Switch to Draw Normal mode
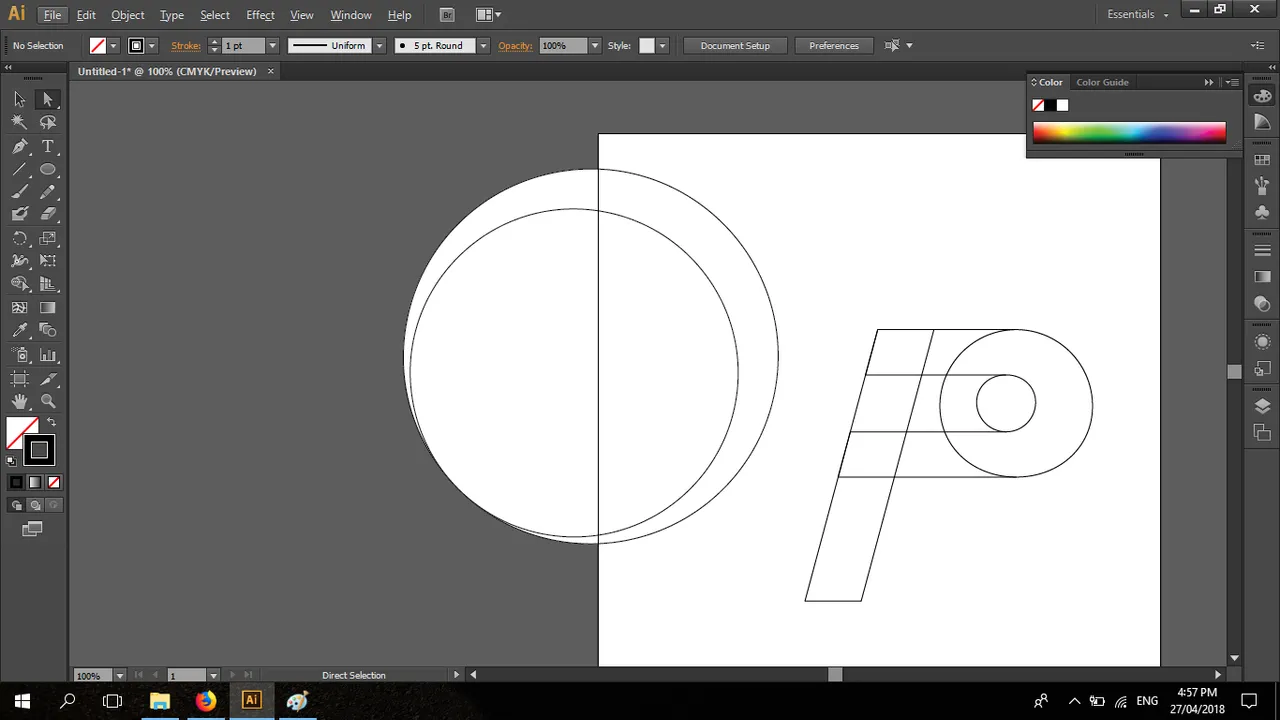Screen dimensions: 1280x720 point(17,505)
